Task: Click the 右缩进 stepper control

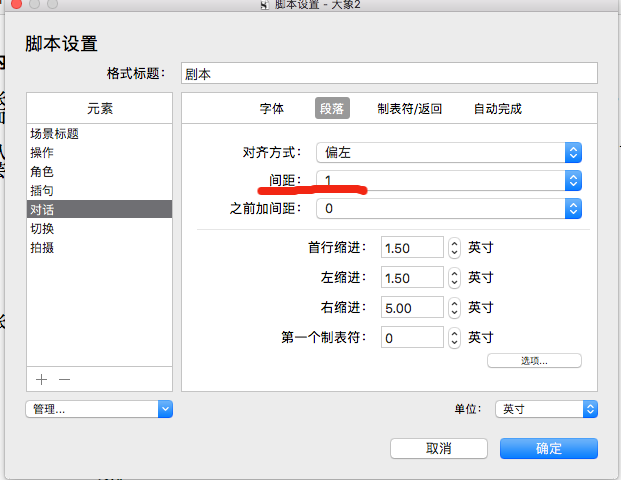Action: pos(454,307)
